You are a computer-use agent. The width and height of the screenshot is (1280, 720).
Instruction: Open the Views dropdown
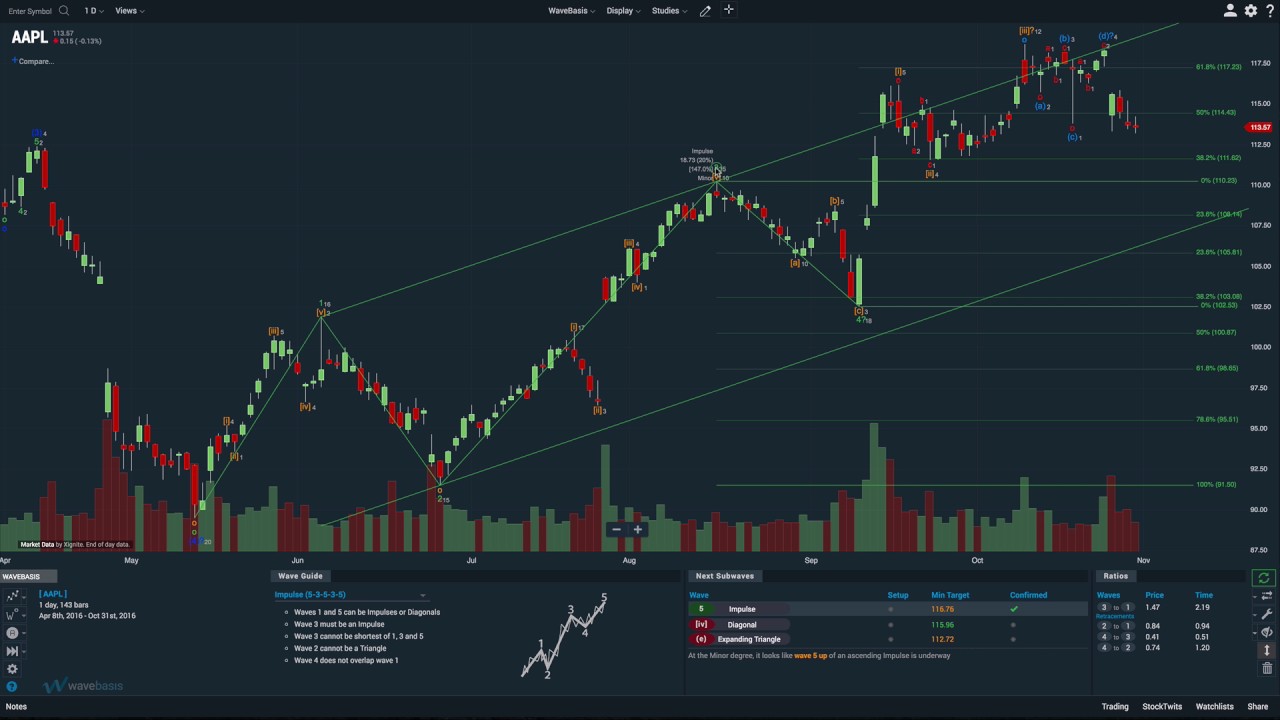[129, 11]
